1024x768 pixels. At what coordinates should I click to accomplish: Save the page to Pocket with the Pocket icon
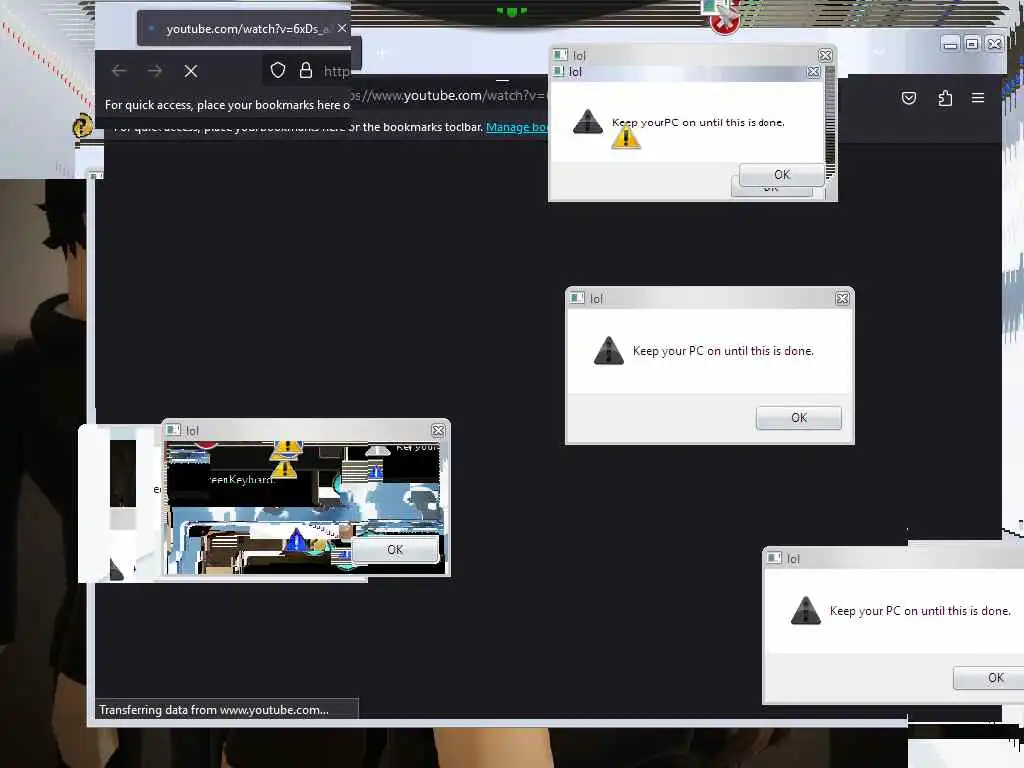909,98
